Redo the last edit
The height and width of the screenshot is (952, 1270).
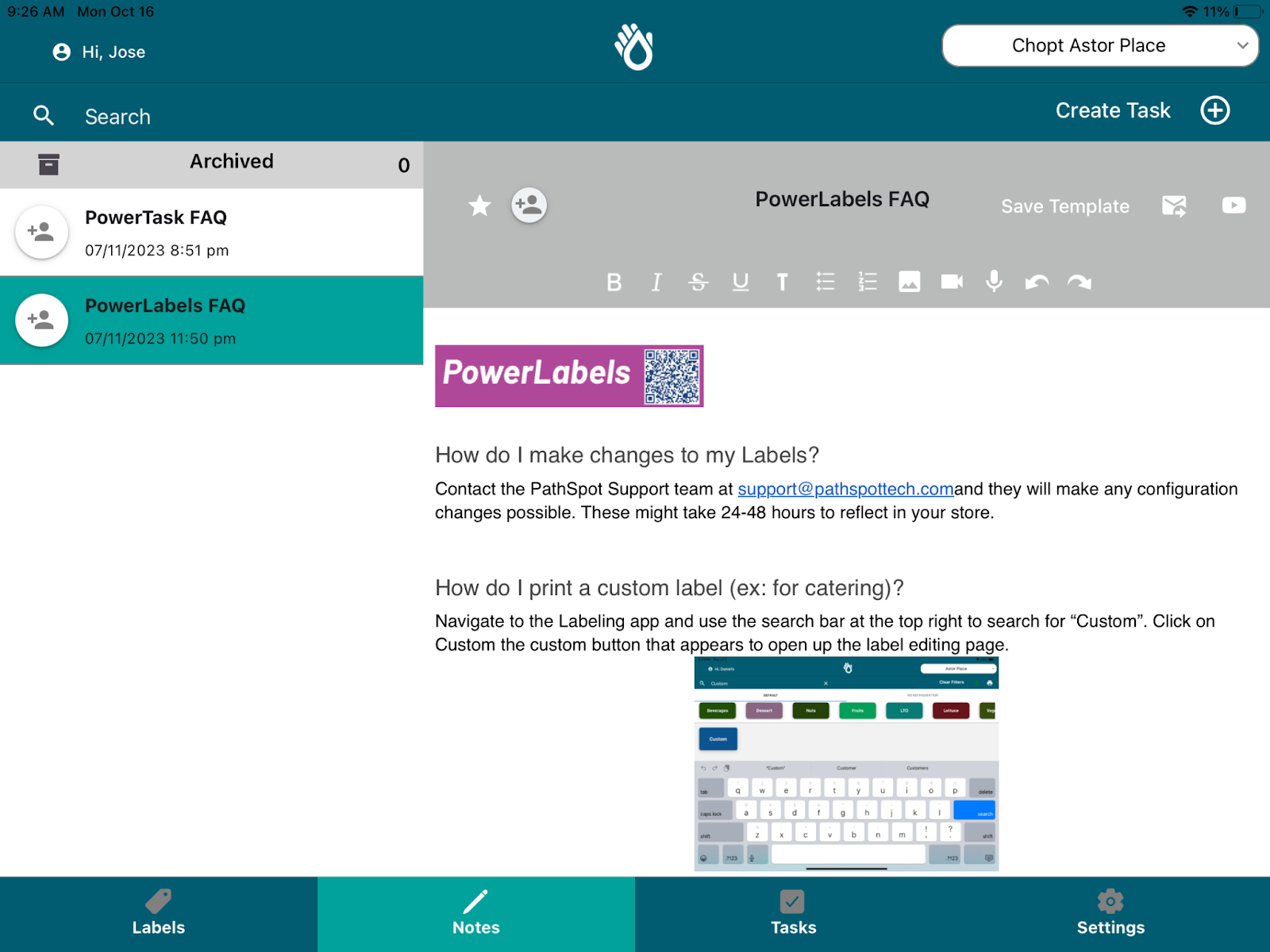[x=1079, y=282]
